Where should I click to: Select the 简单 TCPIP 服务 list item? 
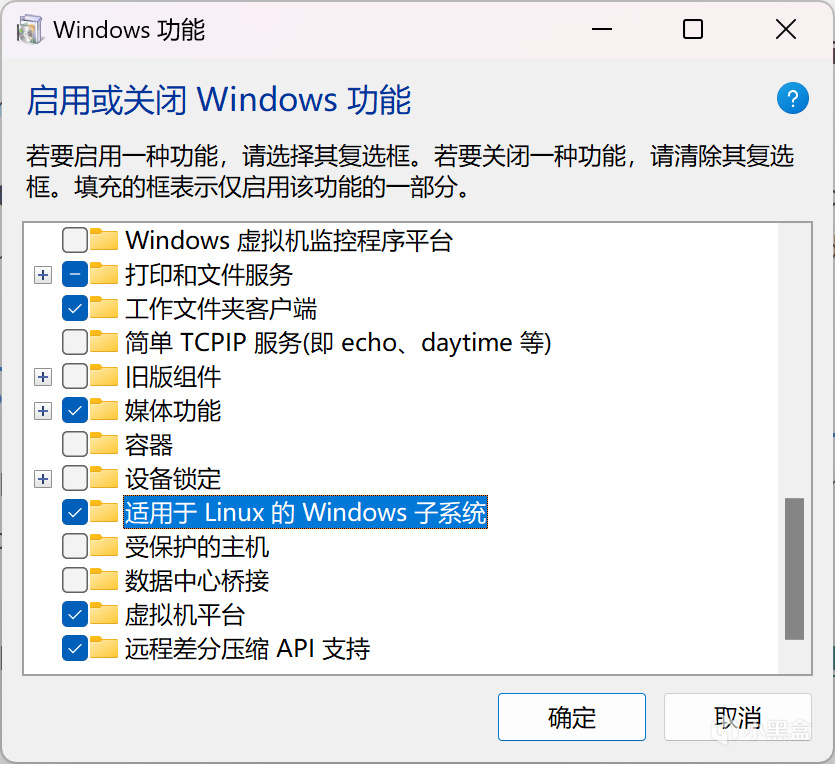pyautogui.click(x=338, y=342)
